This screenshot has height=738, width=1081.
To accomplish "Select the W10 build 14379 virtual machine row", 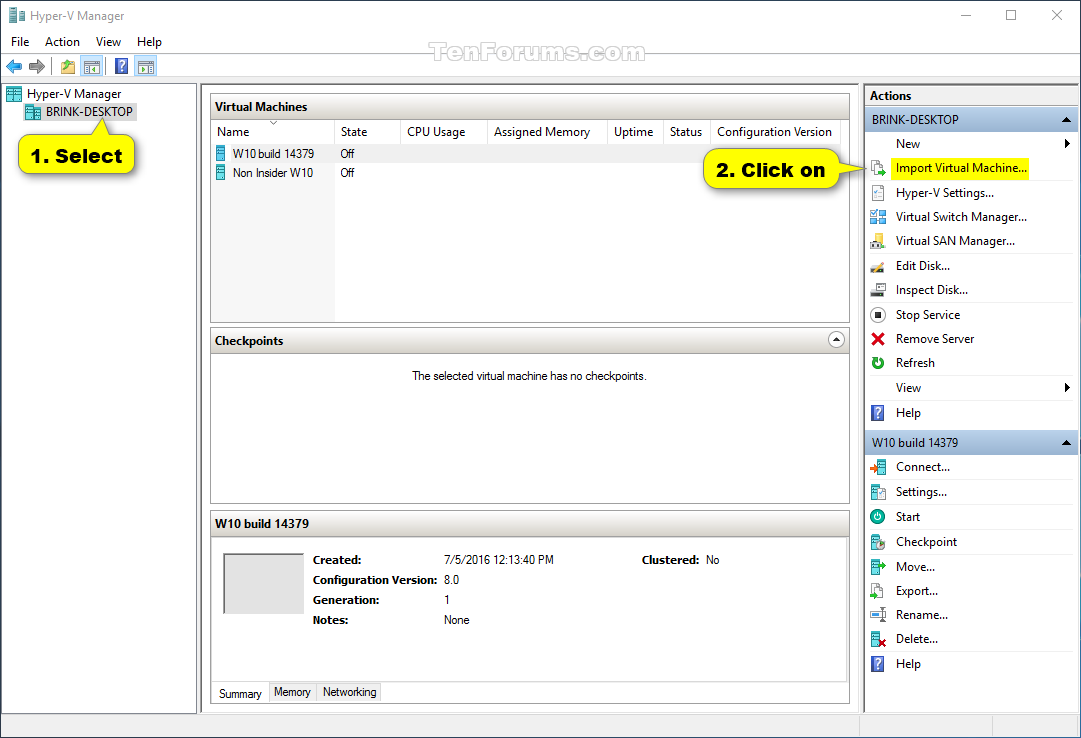I will [529, 154].
